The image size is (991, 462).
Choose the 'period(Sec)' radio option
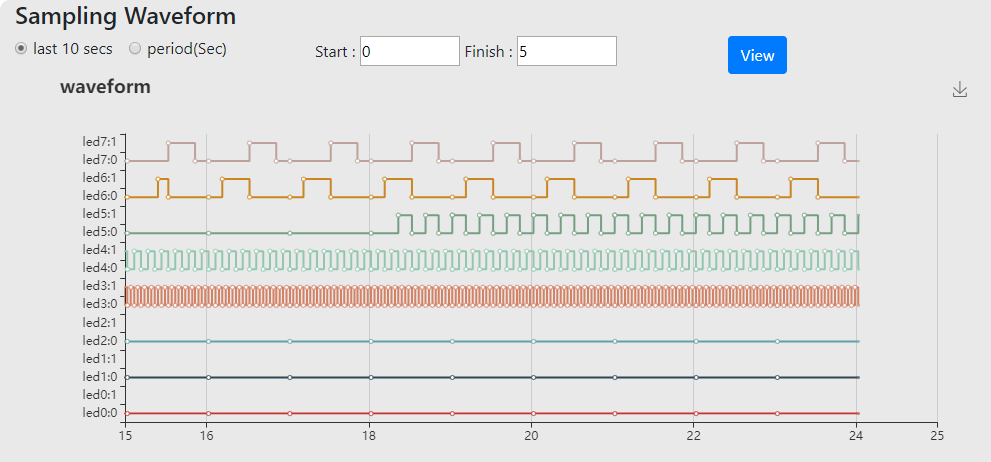click(x=135, y=49)
